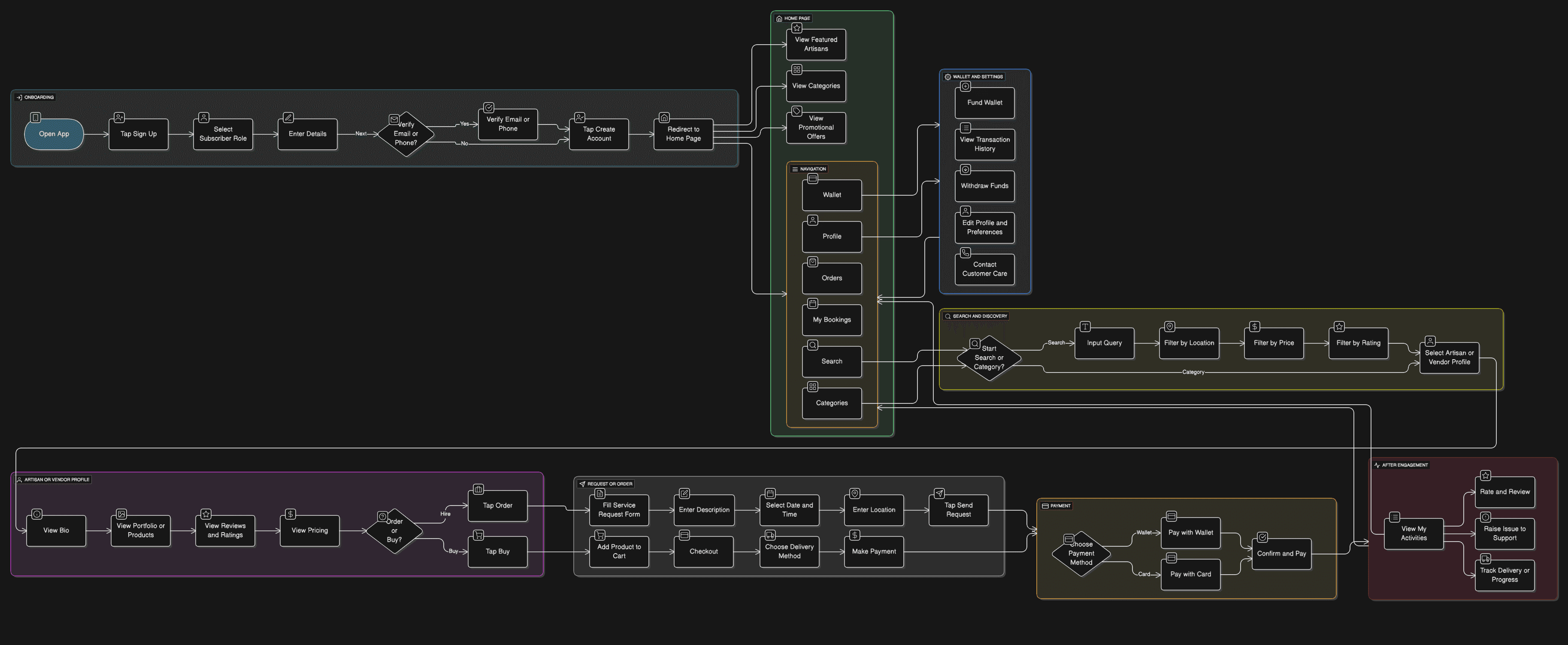Click the Wallet and Settings group label
The image size is (1568, 645).
click(x=974, y=77)
